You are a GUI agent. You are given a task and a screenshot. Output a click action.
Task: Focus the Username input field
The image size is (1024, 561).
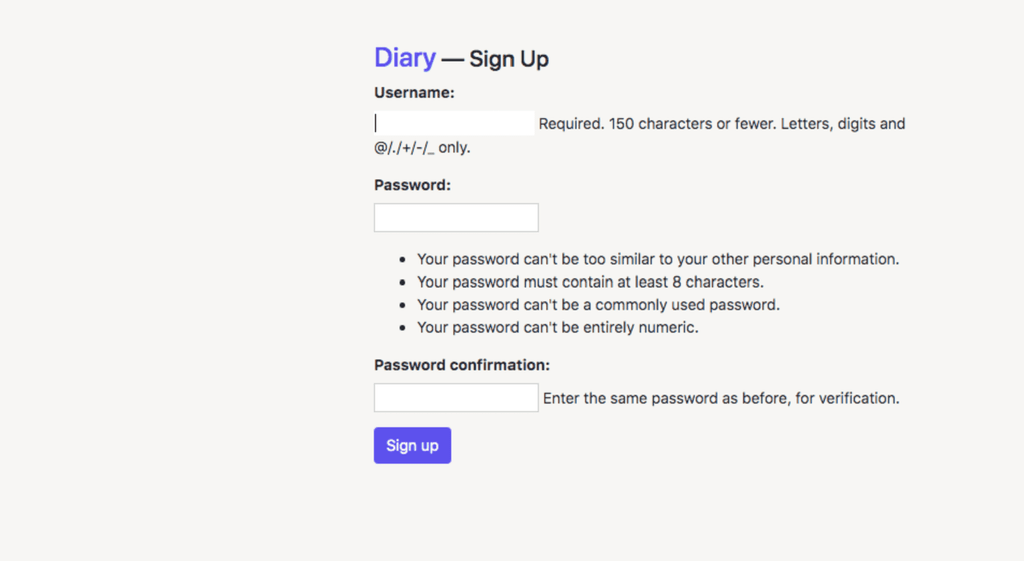pyautogui.click(x=455, y=124)
